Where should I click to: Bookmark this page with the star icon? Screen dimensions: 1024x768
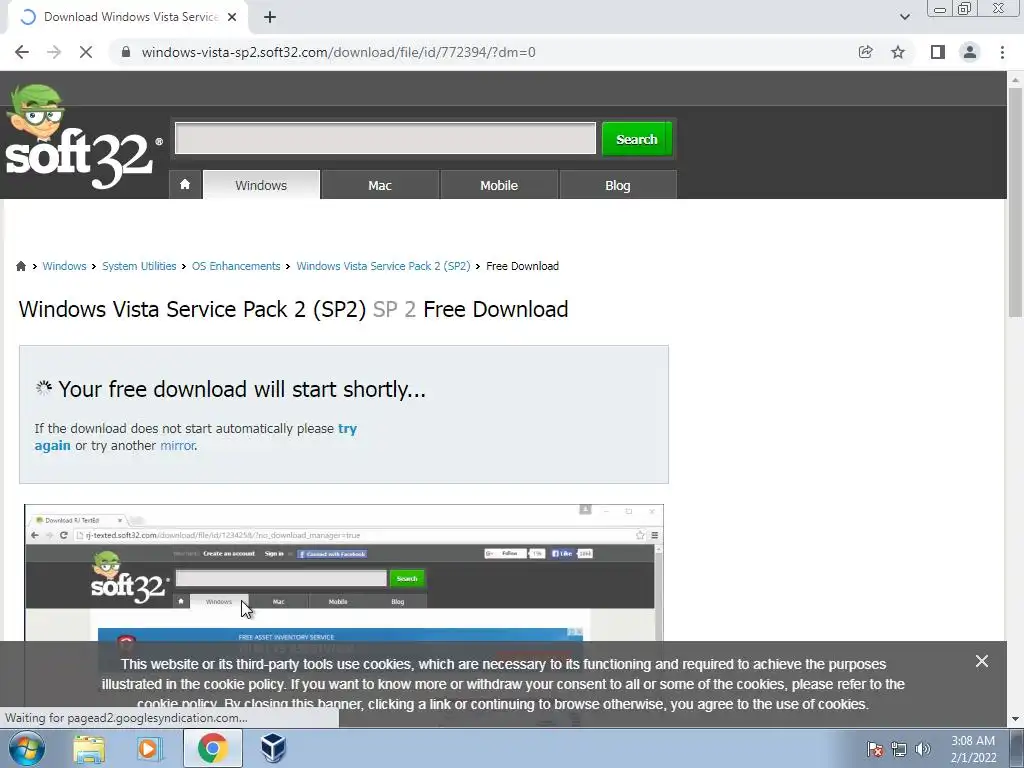[x=898, y=52]
